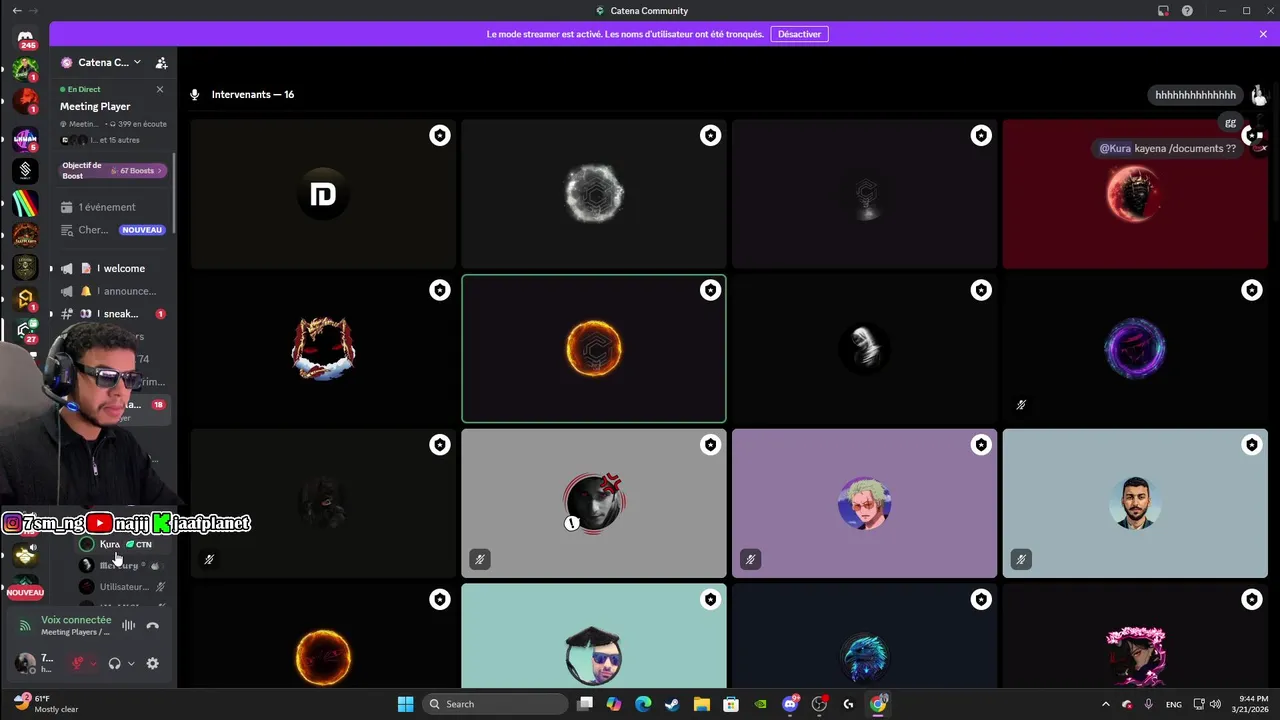Open headphones output options chevron
This screenshot has height=720, width=1280.
click(131, 663)
